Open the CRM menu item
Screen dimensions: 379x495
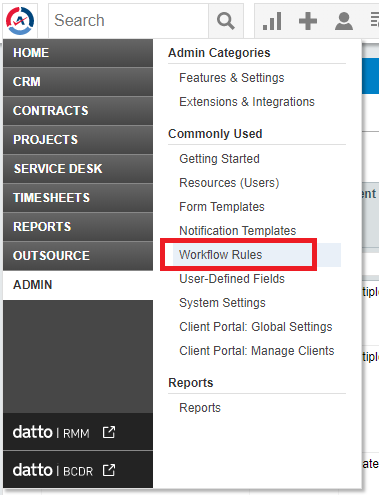(78, 82)
